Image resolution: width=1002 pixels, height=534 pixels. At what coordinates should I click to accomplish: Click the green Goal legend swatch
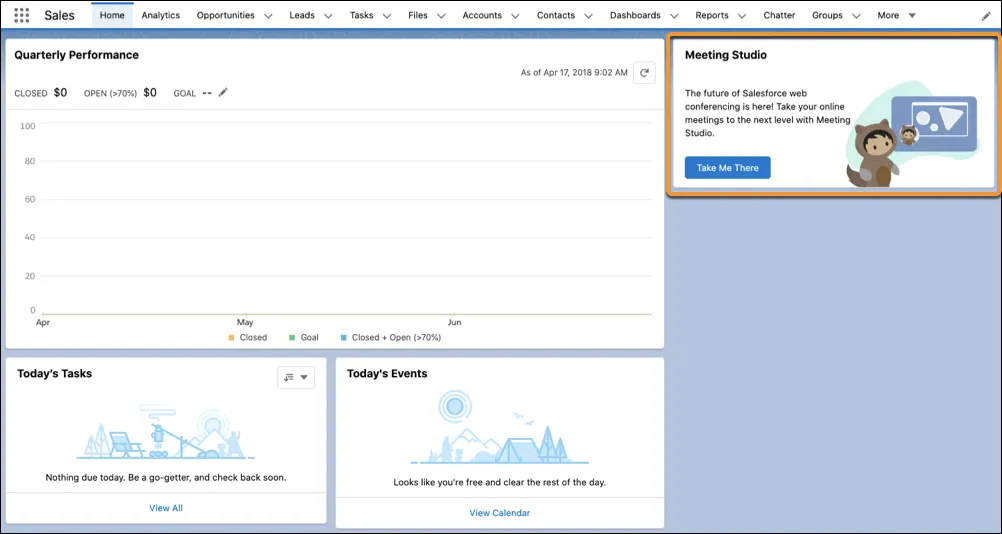292,337
